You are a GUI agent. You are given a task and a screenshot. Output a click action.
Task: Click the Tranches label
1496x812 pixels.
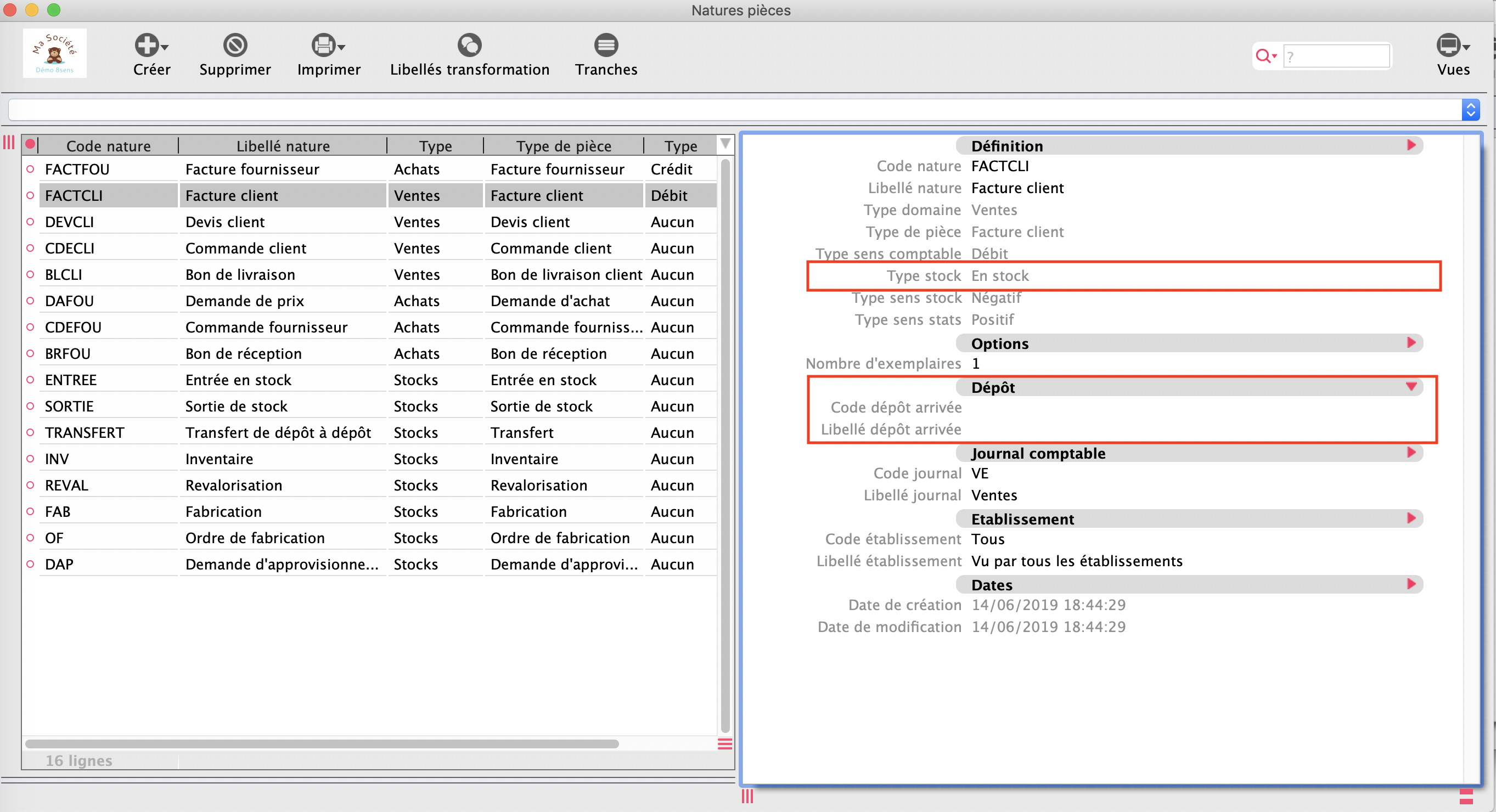click(606, 70)
